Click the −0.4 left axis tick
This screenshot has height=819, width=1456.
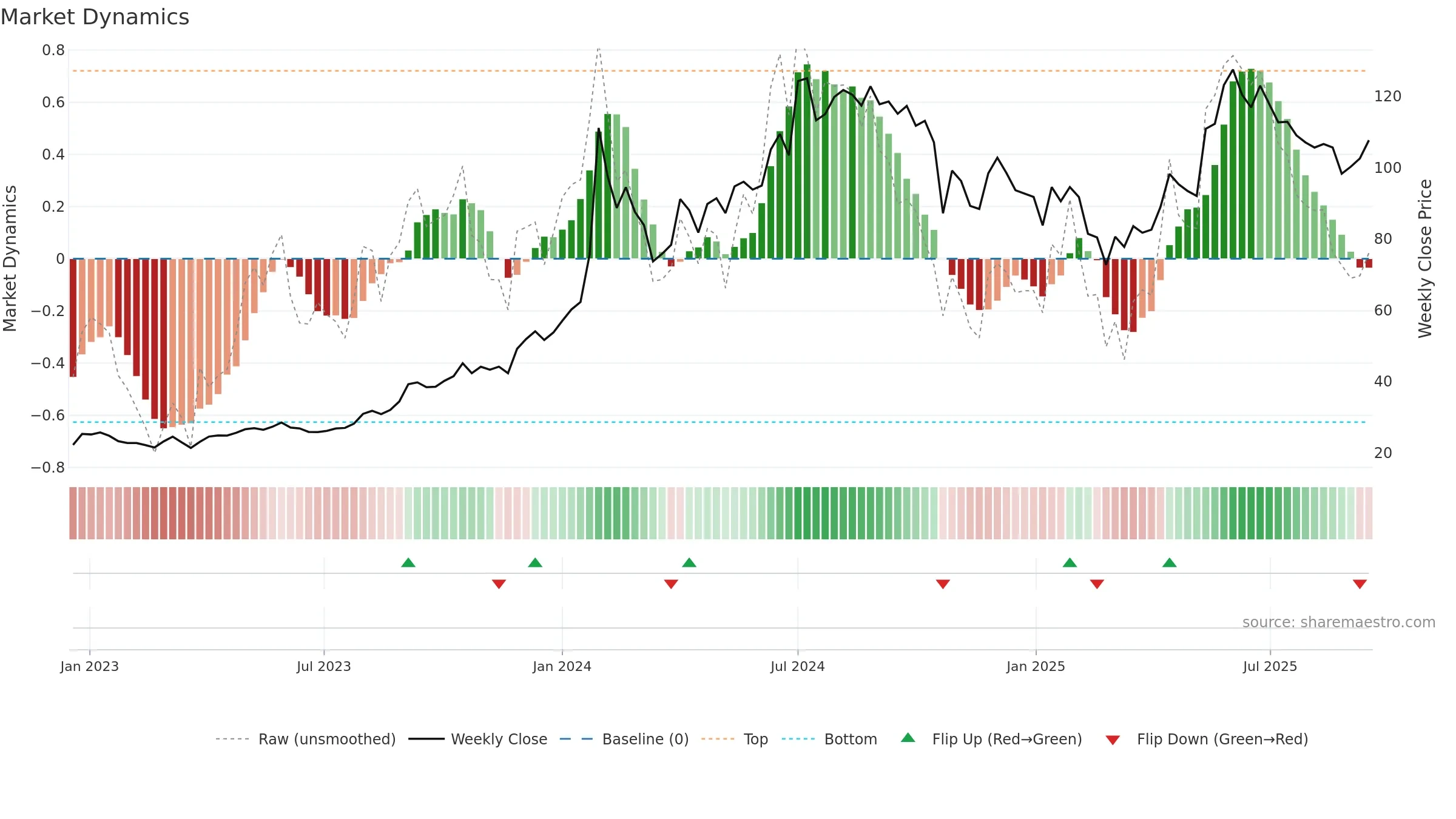[48, 363]
